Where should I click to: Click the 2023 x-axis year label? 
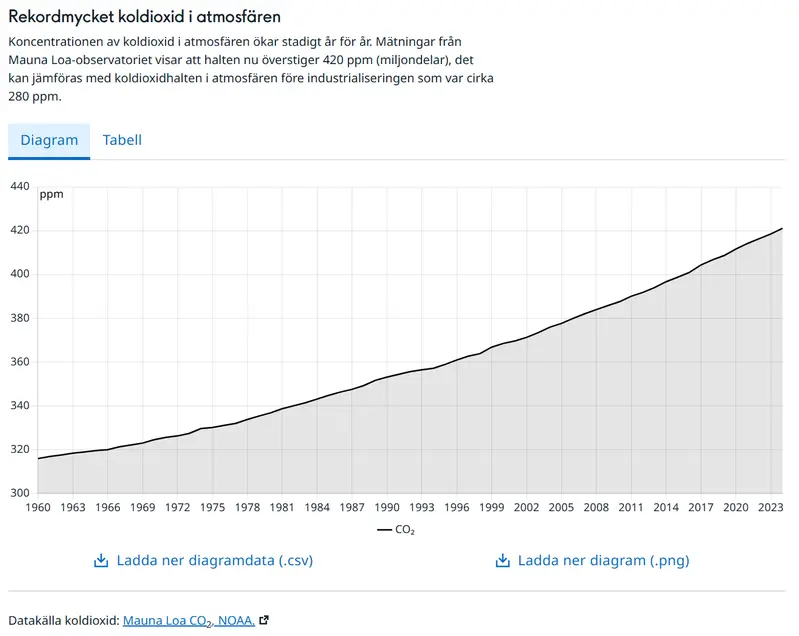(770, 507)
